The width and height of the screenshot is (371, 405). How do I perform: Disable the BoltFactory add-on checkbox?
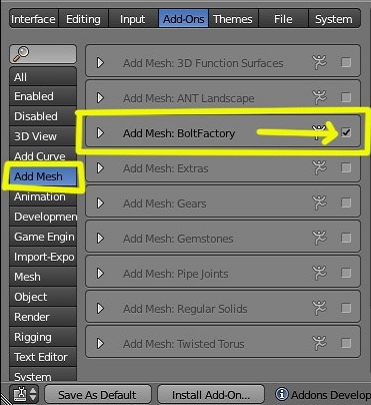click(346, 133)
